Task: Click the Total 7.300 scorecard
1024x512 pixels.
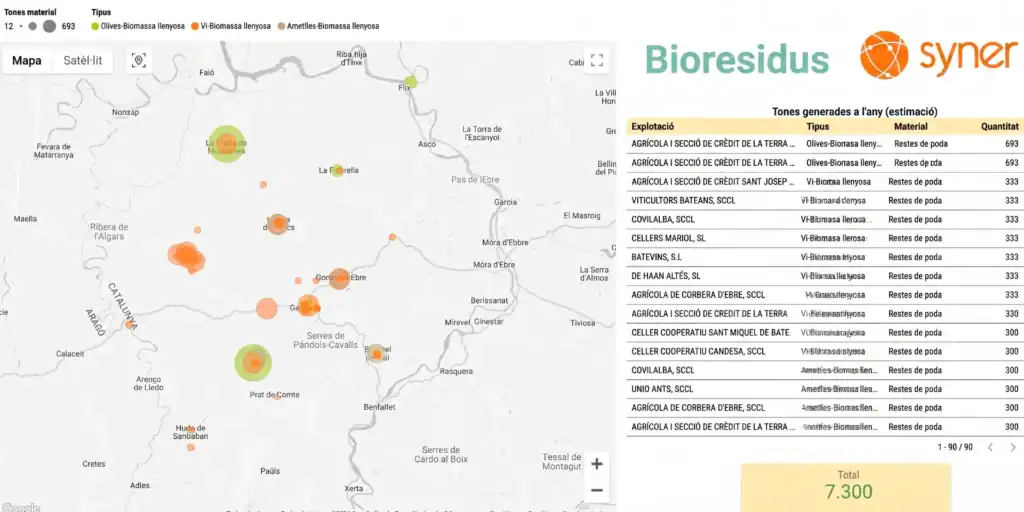Action: pyautogui.click(x=848, y=487)
